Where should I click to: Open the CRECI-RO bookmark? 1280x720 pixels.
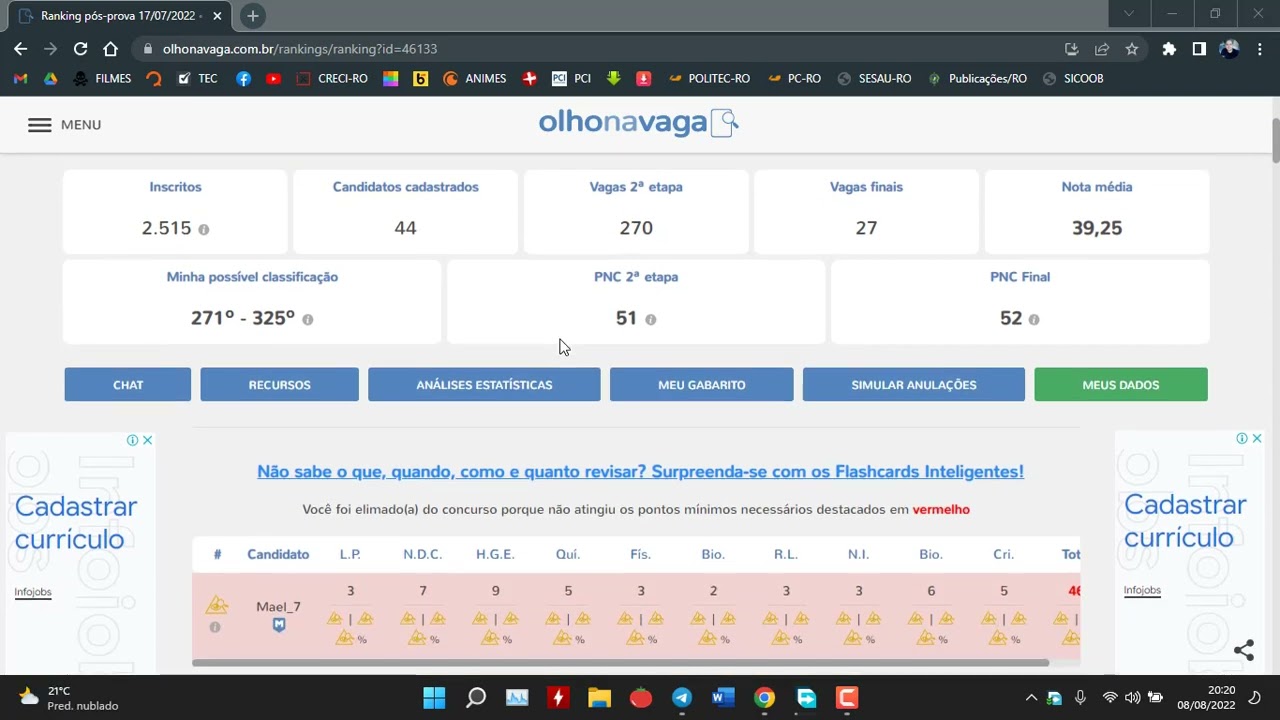(x=332, y=78)
